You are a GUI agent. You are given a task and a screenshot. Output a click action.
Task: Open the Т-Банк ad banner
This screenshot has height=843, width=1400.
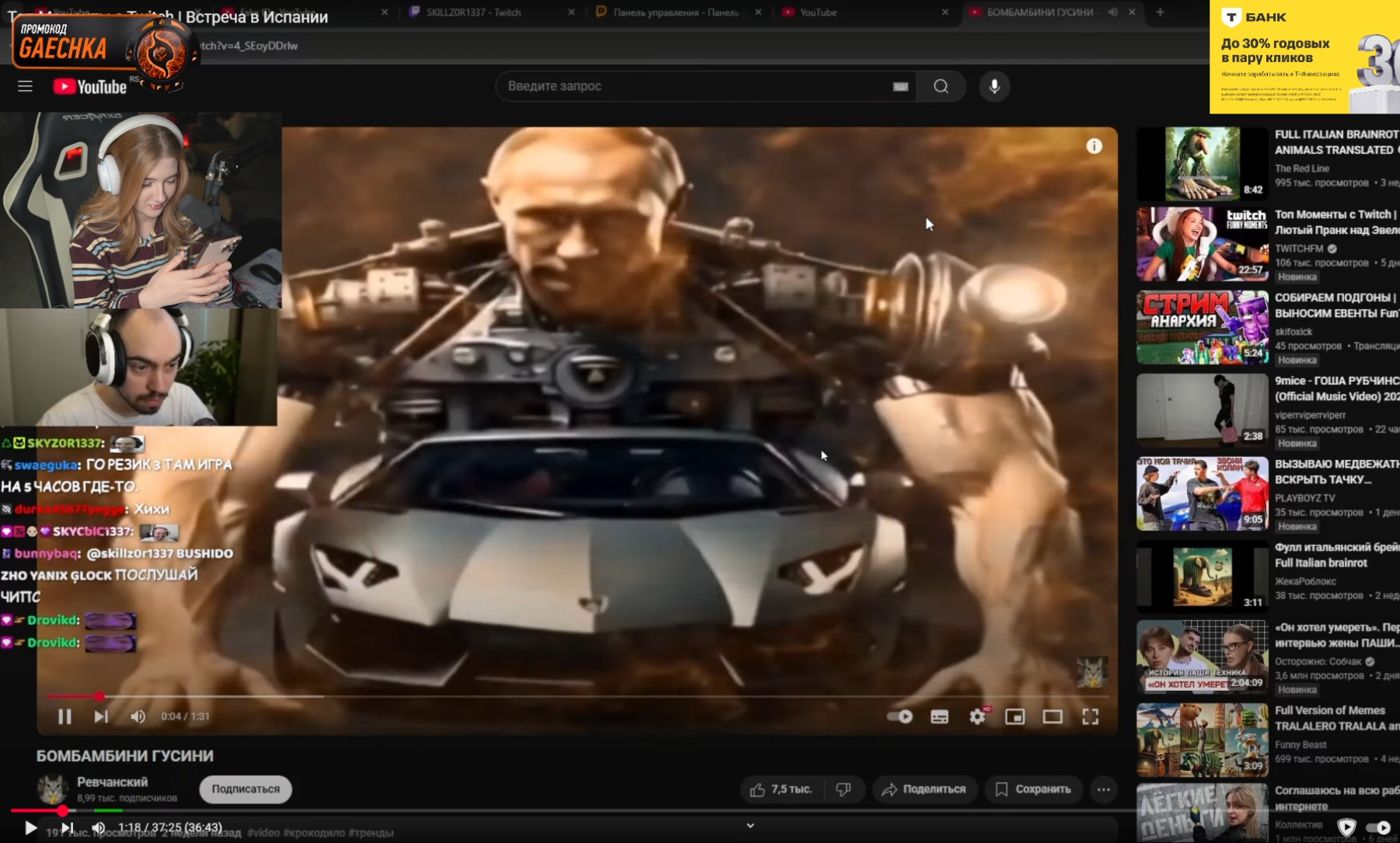click(1304, 57)
